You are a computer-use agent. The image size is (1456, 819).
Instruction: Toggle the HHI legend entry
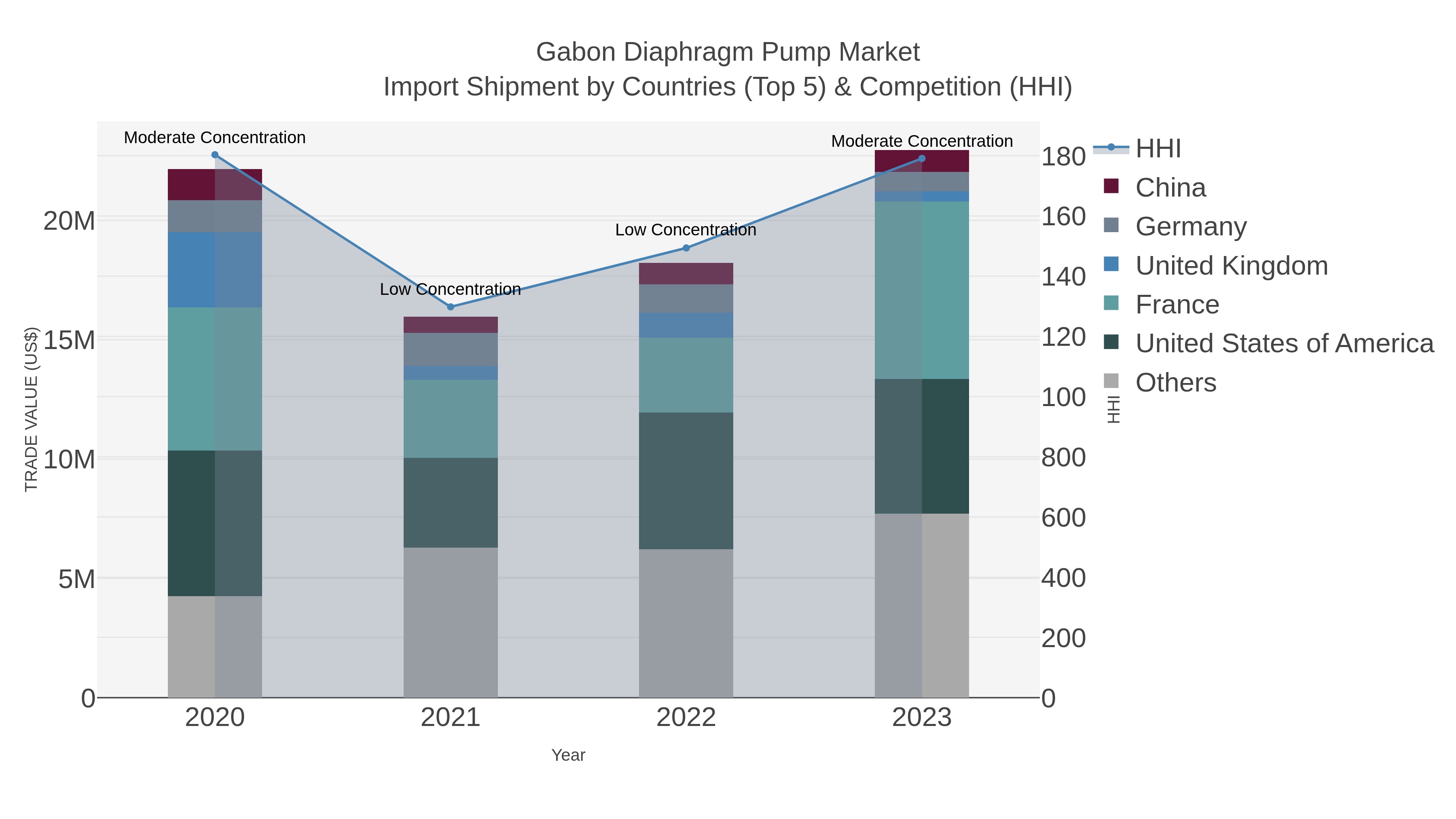tap(1137, 149)
